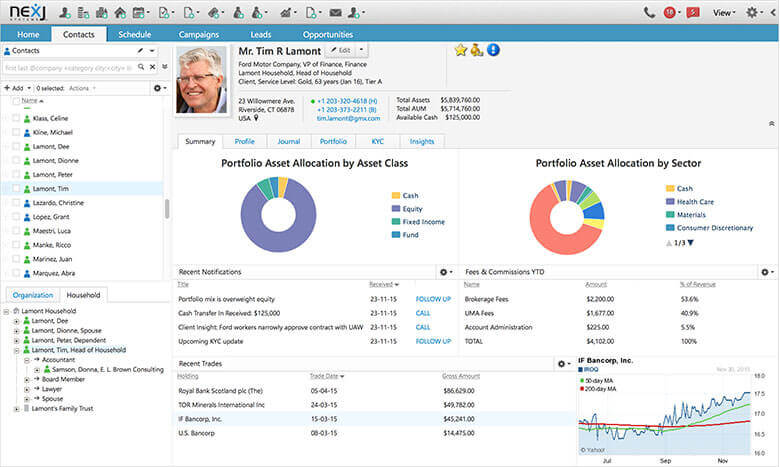Click Tim Lamont's profile photo
780x467 pixels.
click(x=201, y=81)
